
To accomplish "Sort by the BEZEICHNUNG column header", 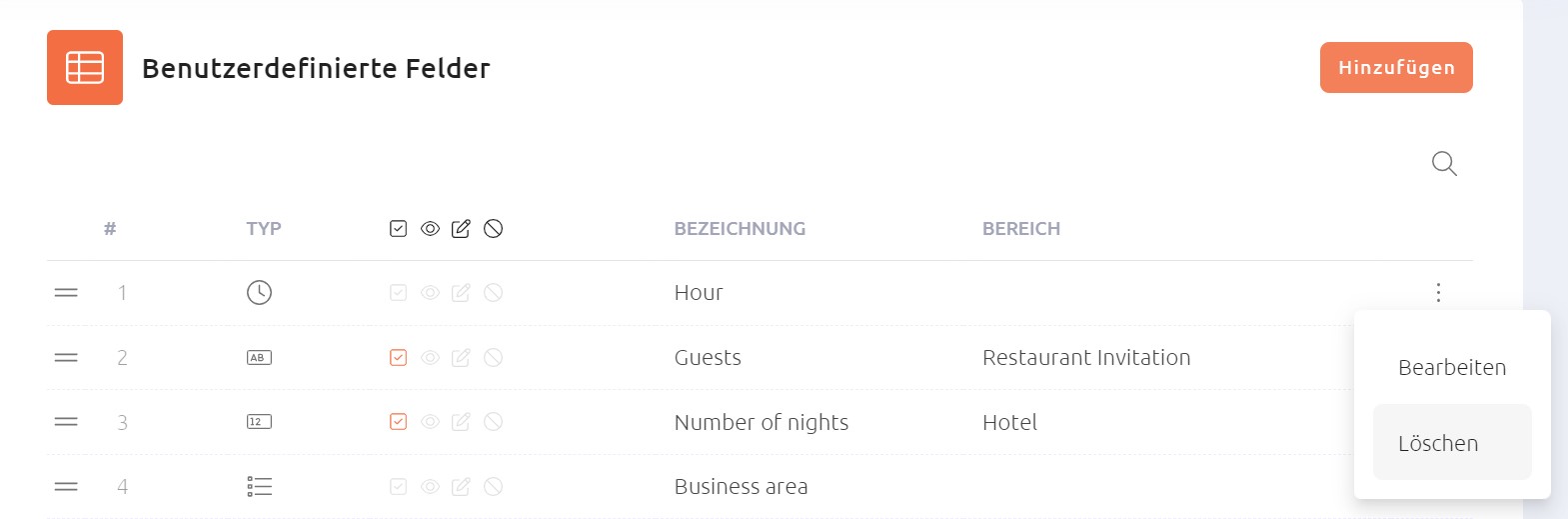I will 740,229.
